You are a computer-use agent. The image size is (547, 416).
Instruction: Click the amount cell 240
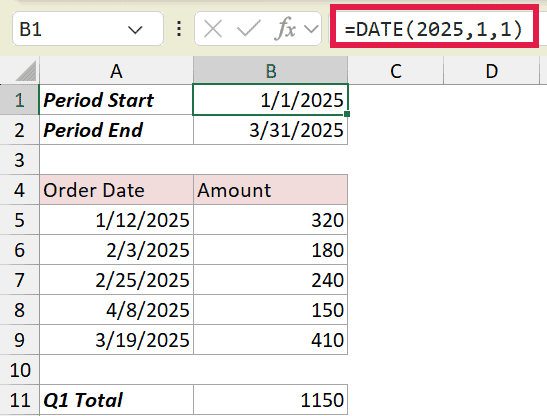pos(271,280)
